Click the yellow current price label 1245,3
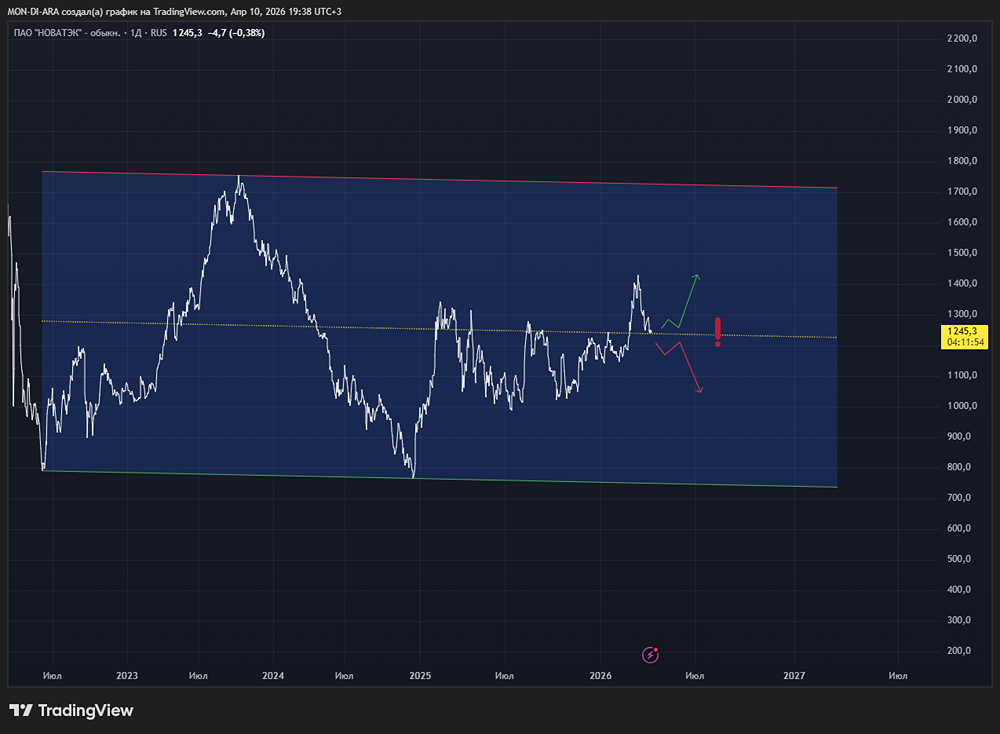The height and width of the screenshot is (734, 1000). (964, 331)
